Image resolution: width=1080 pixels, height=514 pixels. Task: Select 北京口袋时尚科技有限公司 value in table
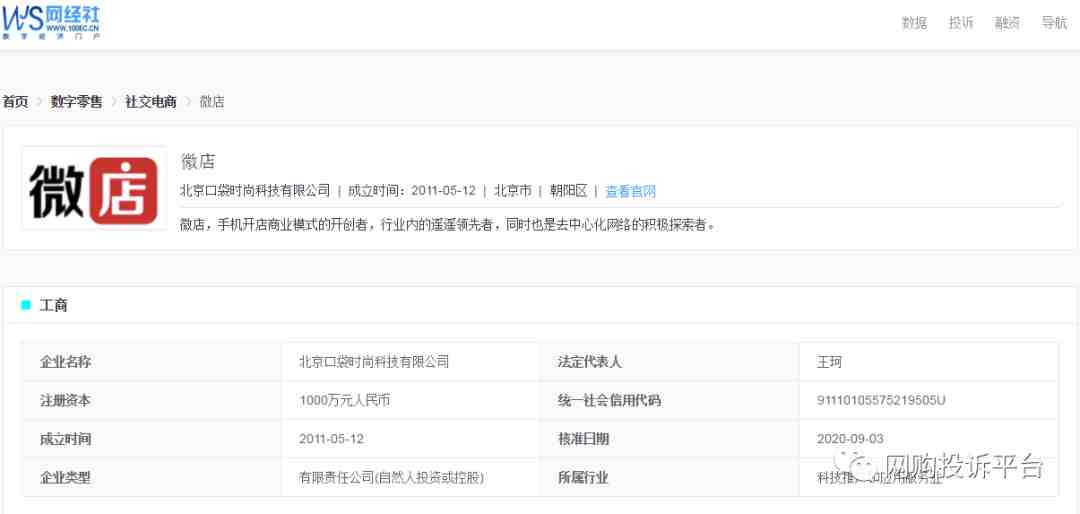coord(374,362)
